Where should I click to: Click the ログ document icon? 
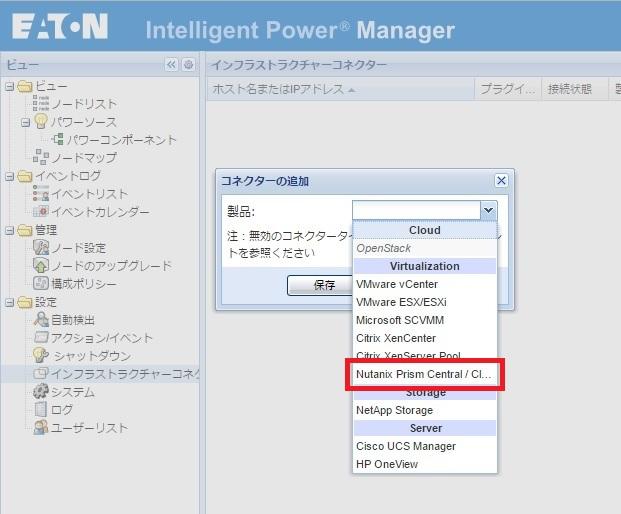point(41,409)
